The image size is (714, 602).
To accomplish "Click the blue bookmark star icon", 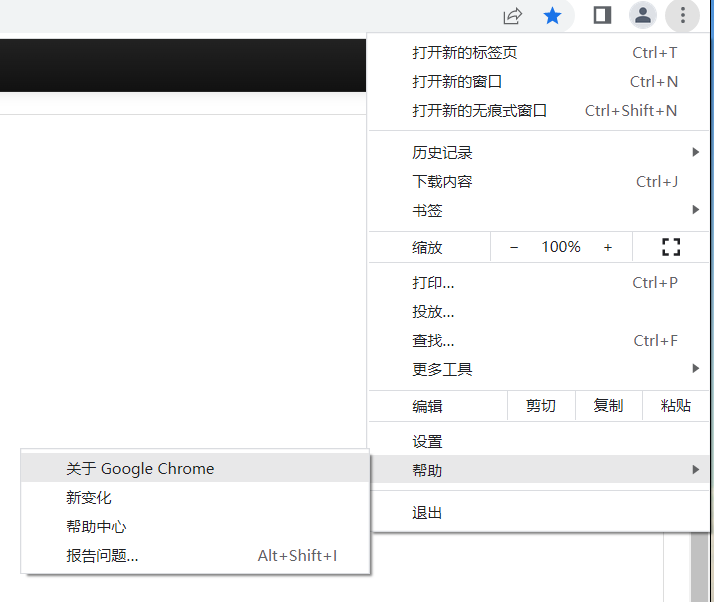I will (552, 15).
